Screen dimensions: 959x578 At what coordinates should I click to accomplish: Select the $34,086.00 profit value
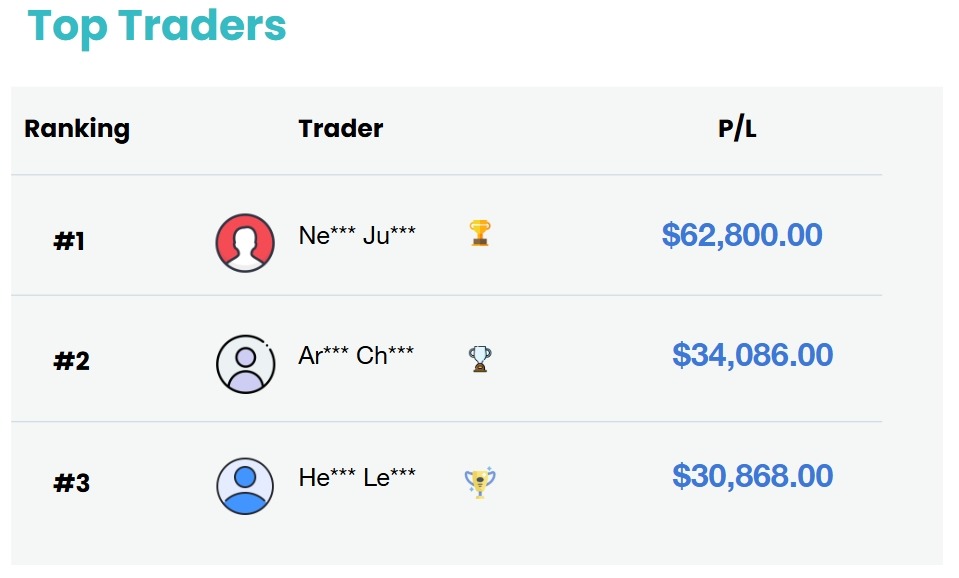click(752, 355)
